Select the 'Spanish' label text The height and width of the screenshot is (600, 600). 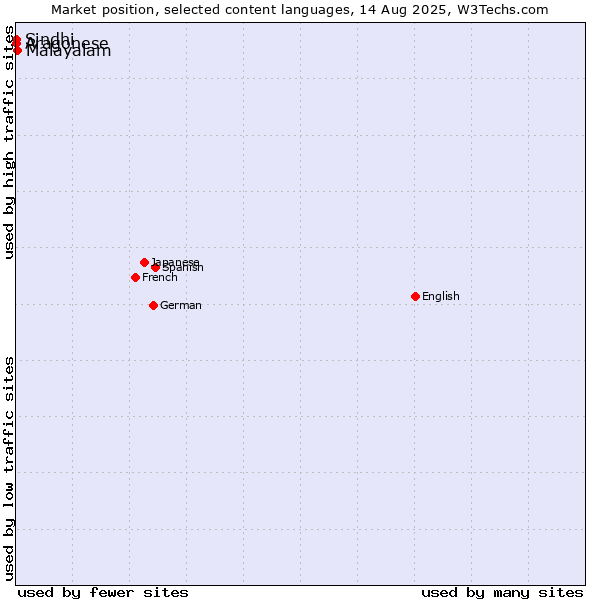(x=183, y=267)
